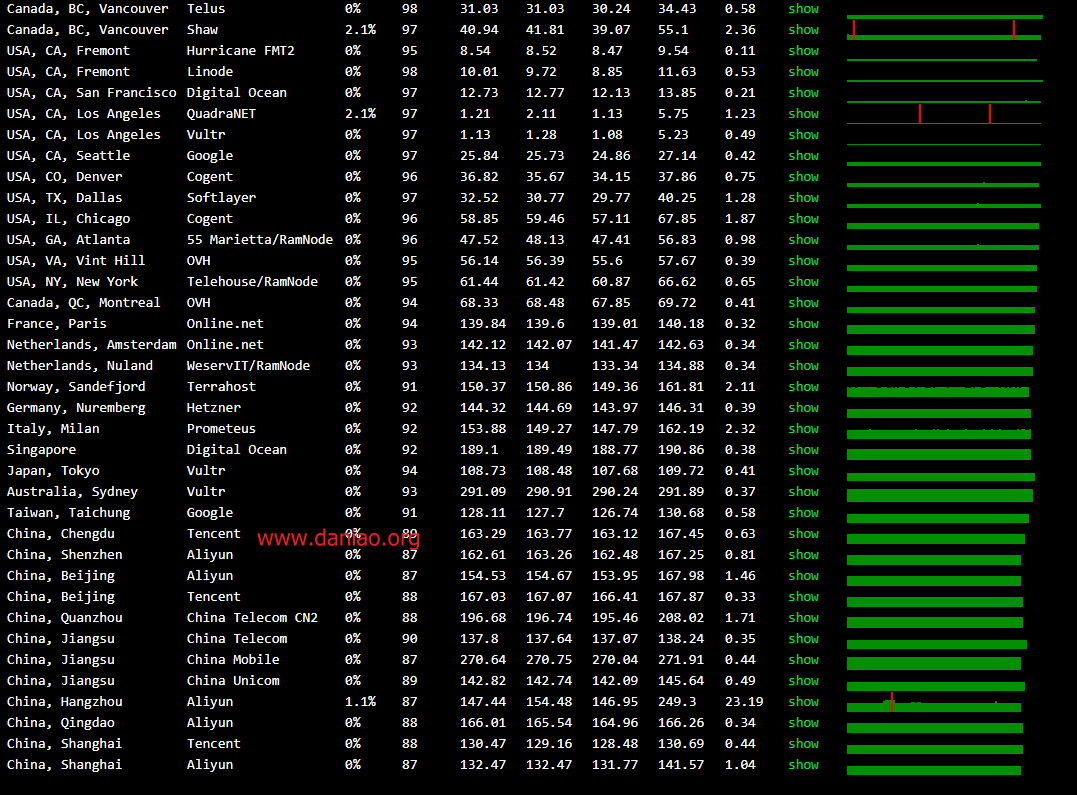This screenshot has height=795, width=1077.
Task: Click the "WeservIT/RamNode" provider name
Action: click(x=248, y=366)
